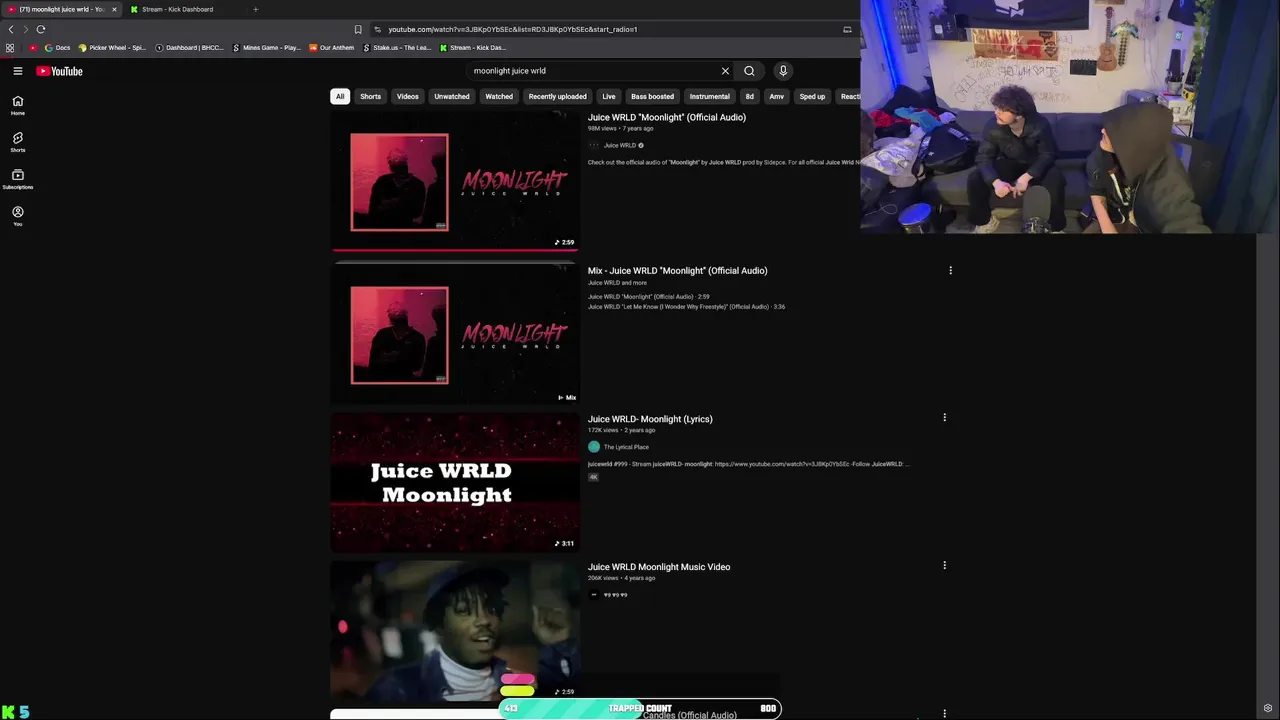Click the picture-in-picture icon in address bar
This screenshot has width=1280, height=720.
click(848, 29)
